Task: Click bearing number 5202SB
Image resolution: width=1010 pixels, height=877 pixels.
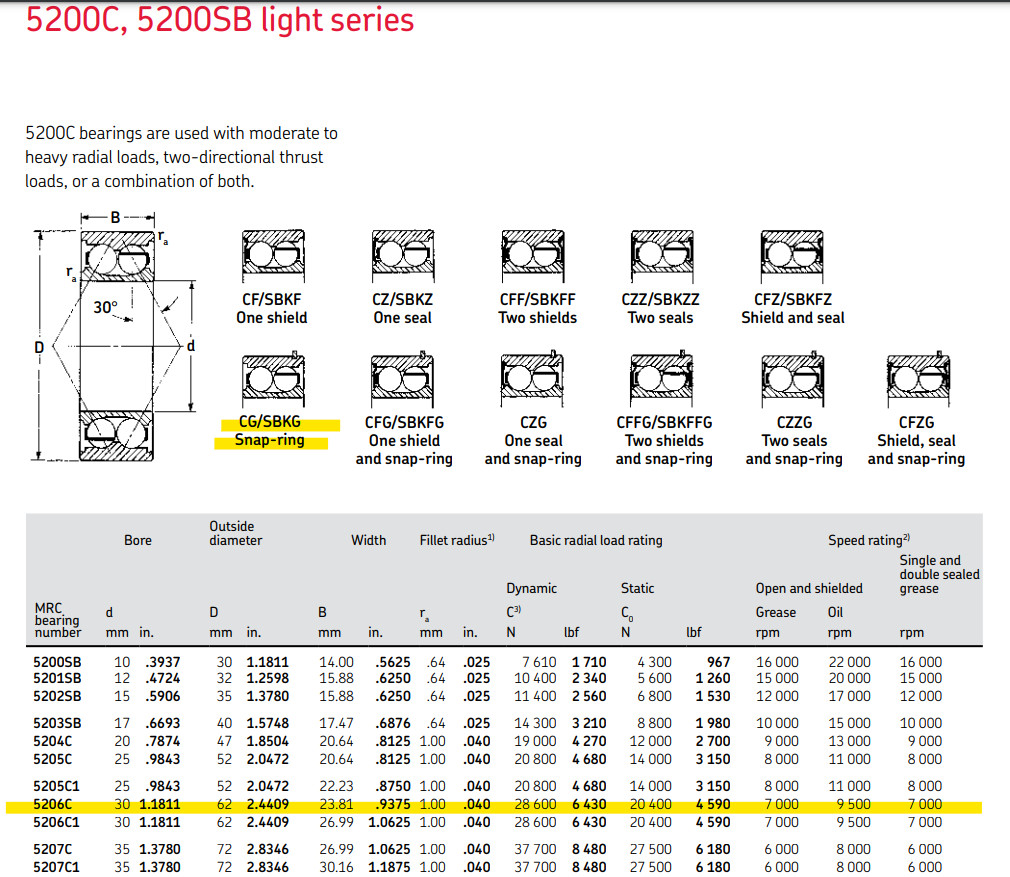Action: coord(57,696)
